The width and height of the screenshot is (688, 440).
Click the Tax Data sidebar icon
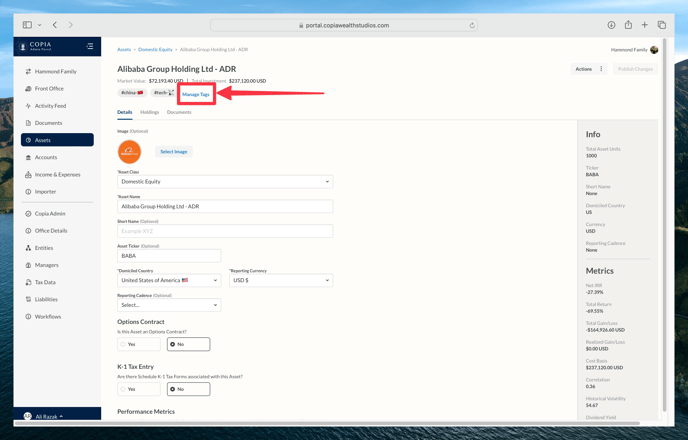click(28, 282)
